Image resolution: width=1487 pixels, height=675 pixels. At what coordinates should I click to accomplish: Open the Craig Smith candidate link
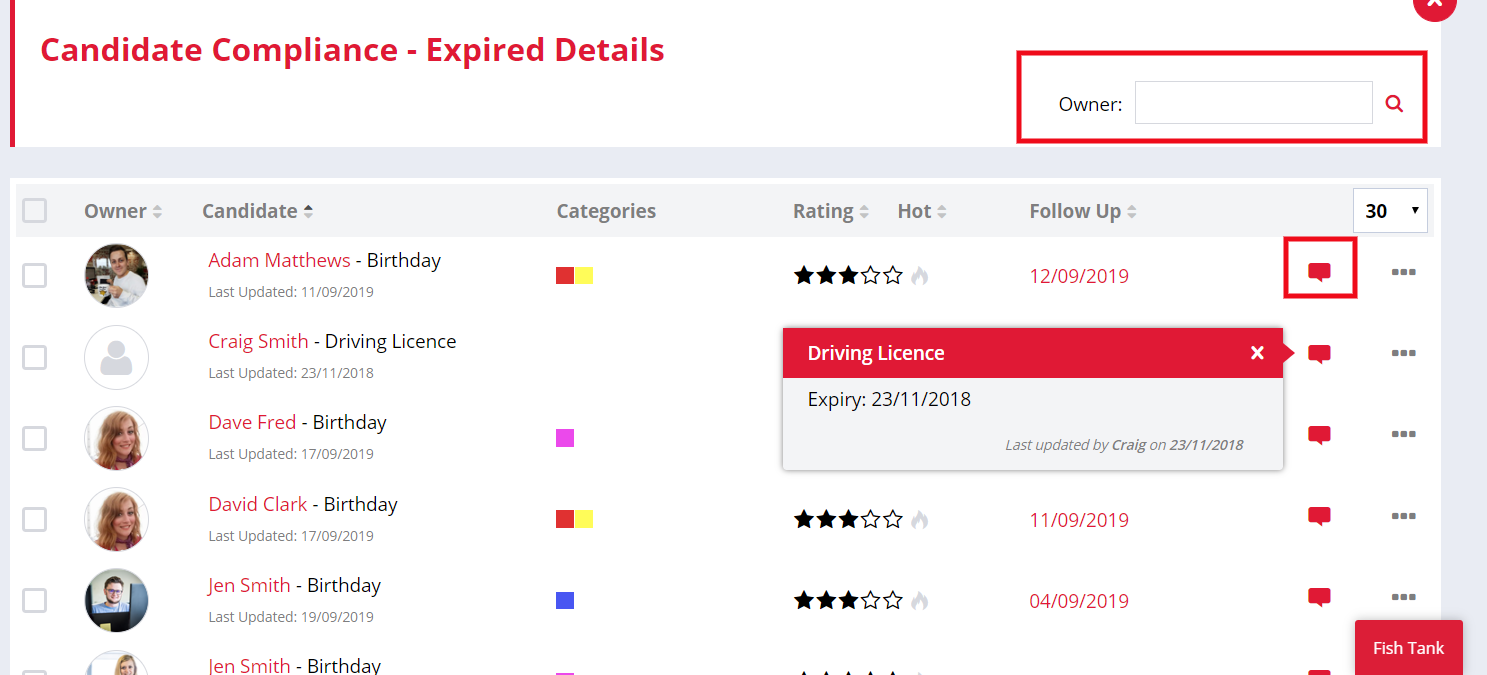pyautogui.click(x=258, y=341)
